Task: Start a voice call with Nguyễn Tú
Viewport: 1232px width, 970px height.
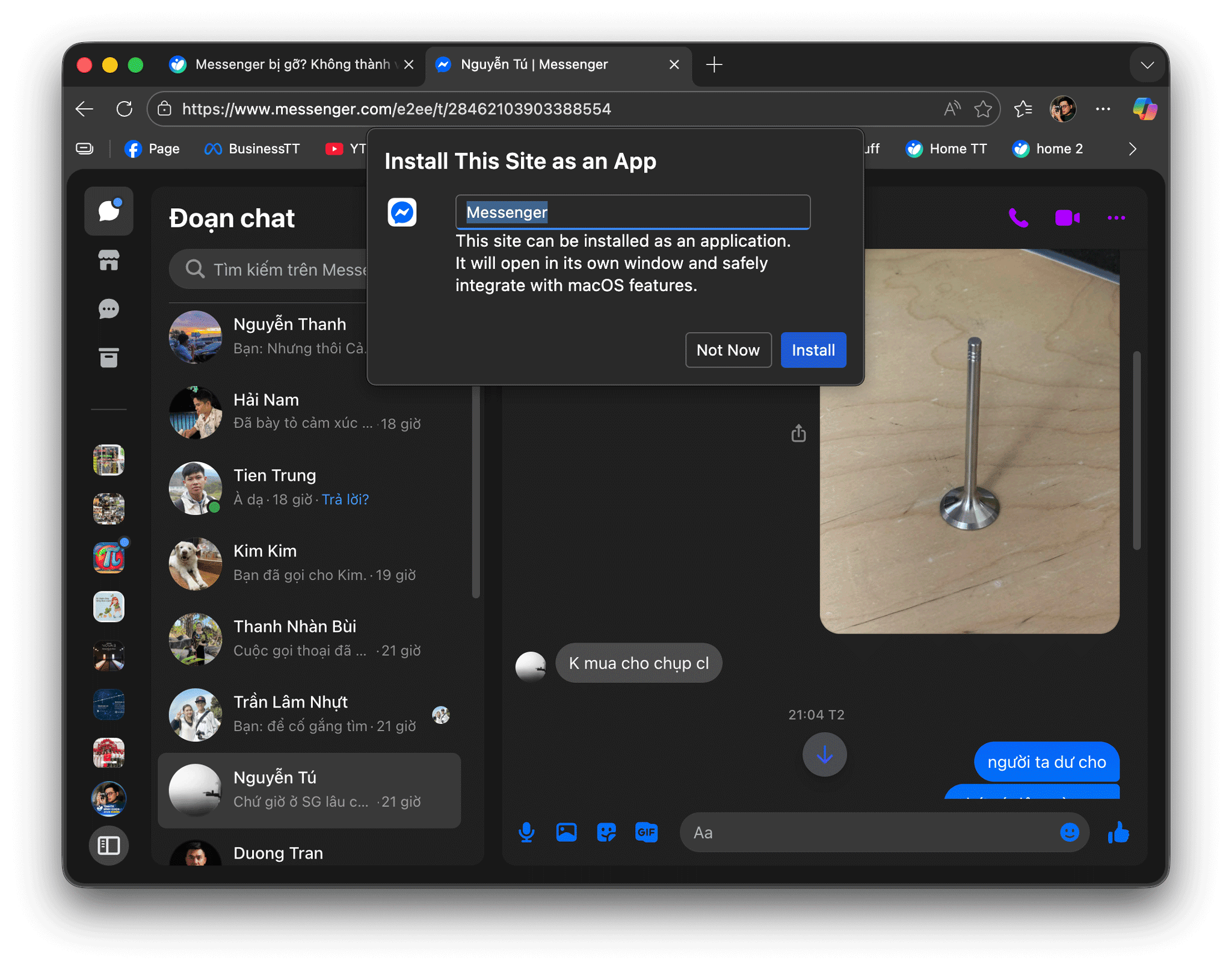Action: click(x=1018, y=218)
